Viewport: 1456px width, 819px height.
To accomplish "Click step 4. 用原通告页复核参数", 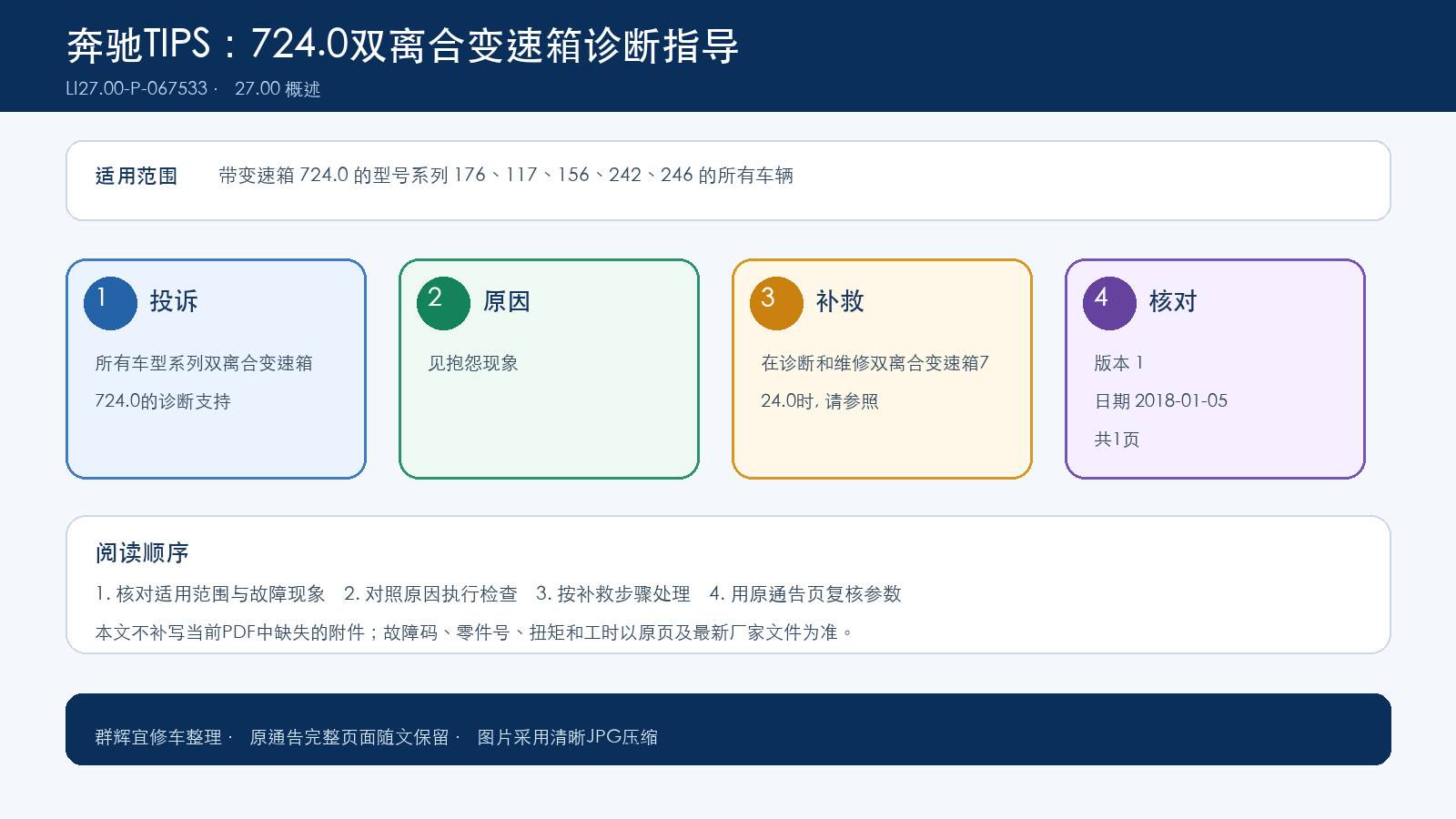I will pos(805,594).
